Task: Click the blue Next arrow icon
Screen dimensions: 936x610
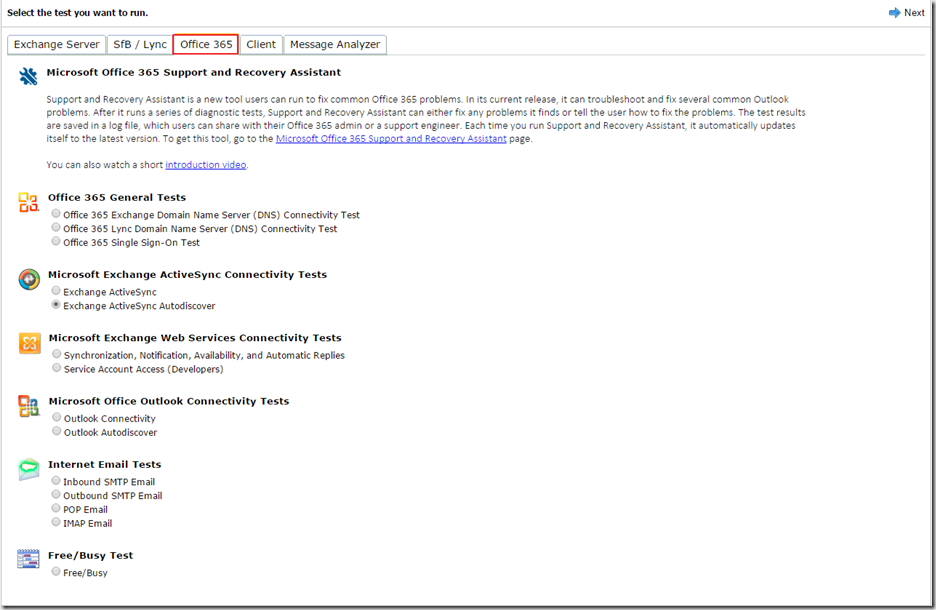Action: click(895, 13)
